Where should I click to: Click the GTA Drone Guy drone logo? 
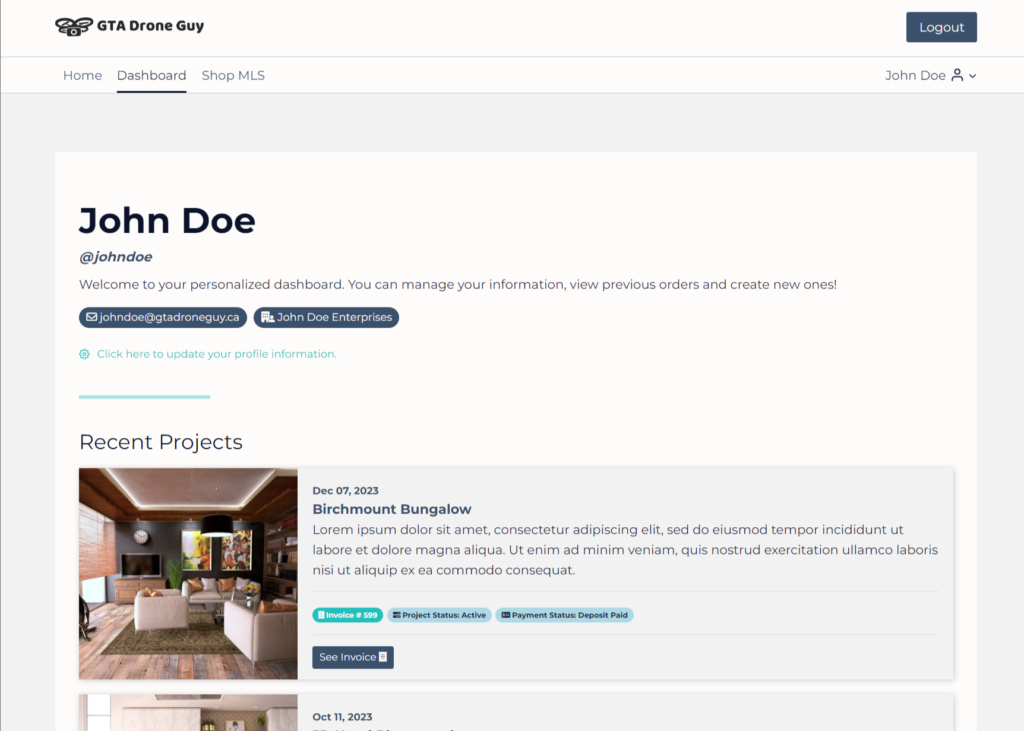pyautogui.click(x=74, y=26)
